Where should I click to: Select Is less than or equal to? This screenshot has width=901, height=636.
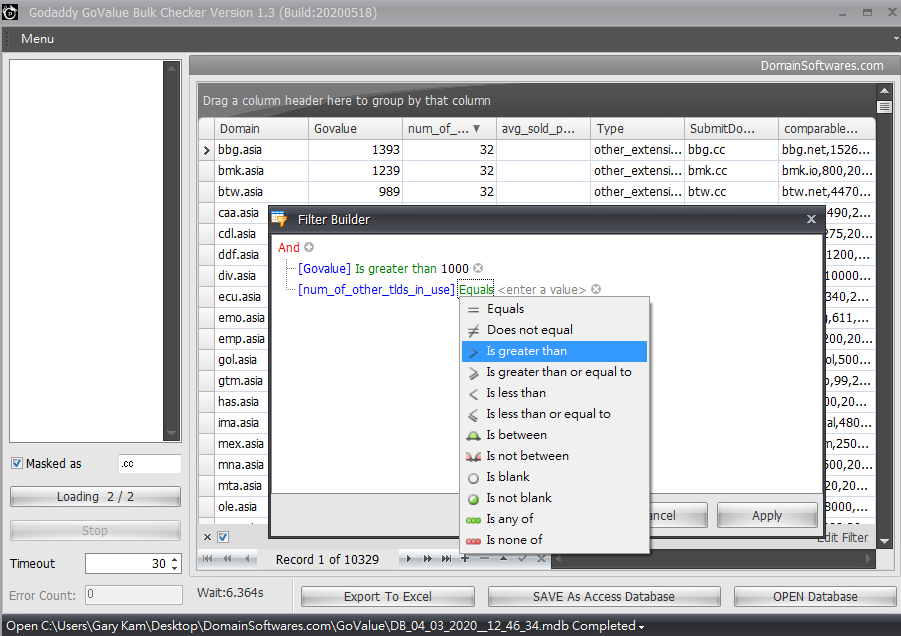(x=555, y=414)
